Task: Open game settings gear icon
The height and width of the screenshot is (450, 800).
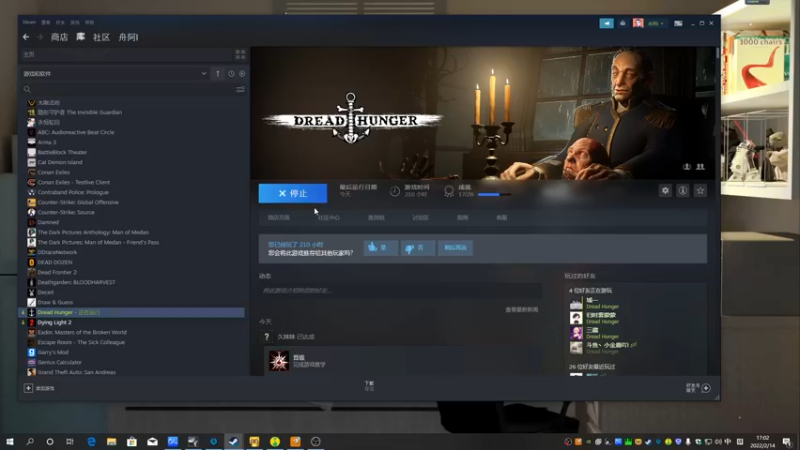Action: (x=665, y=190)
